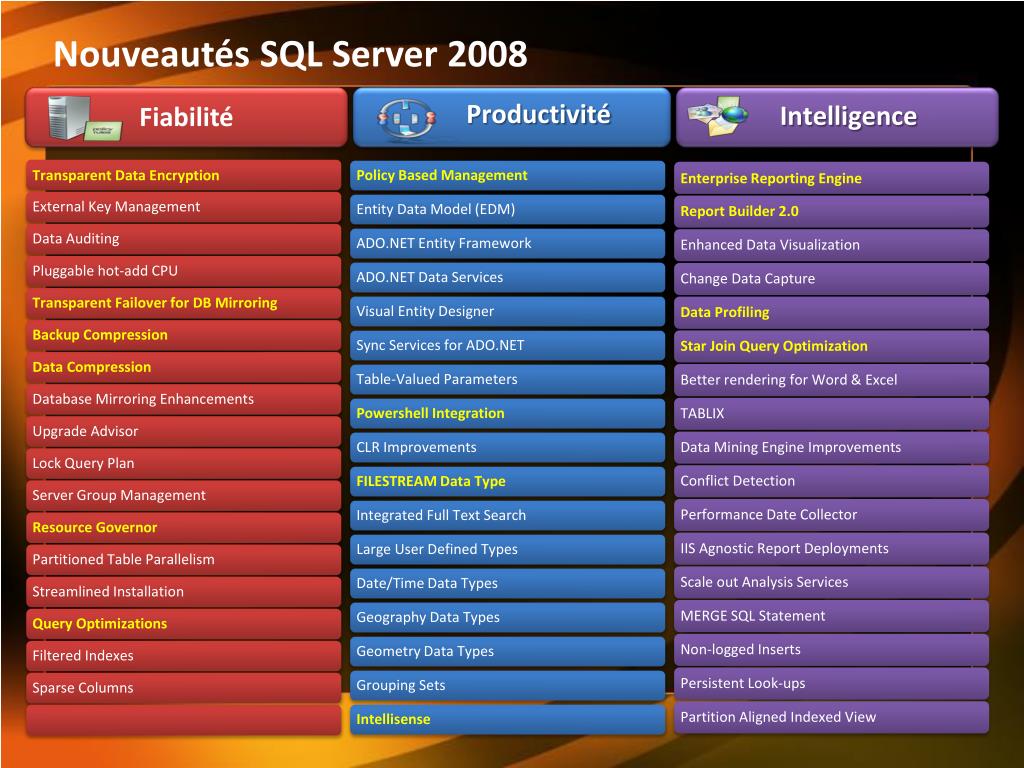This screenshot has height=768, width=1024.
Task: Click Transparent Failover for DB Mirroring
Action: click(184, 303)
